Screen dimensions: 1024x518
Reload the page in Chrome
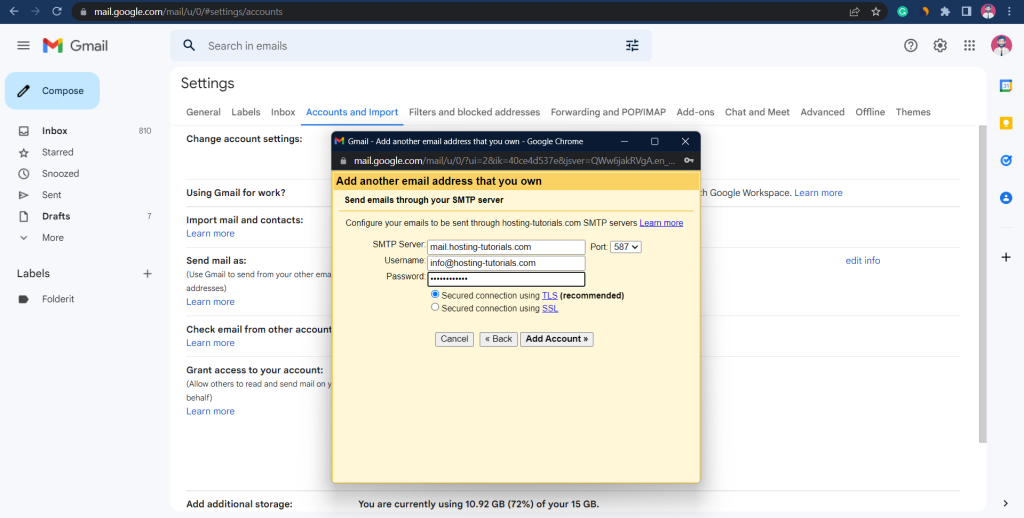[57, 11]
